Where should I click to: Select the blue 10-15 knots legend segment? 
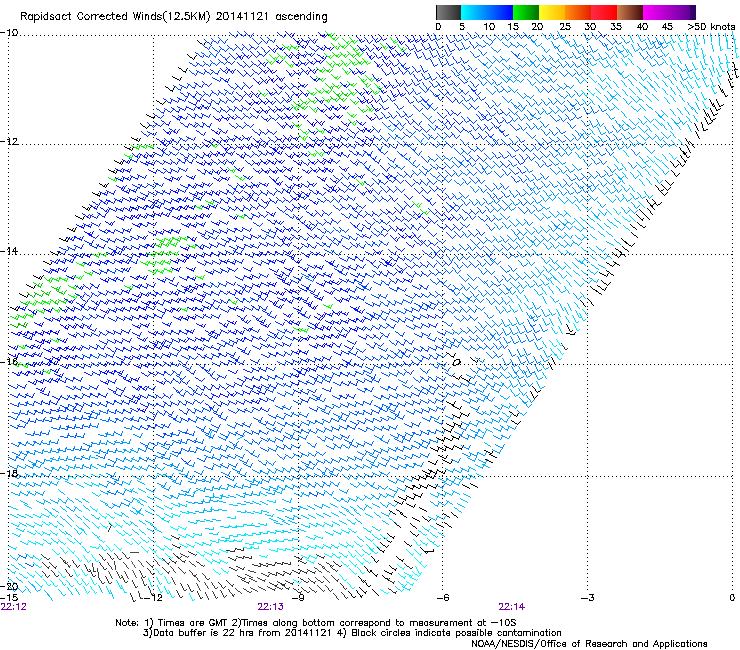[x=500, y=12]
